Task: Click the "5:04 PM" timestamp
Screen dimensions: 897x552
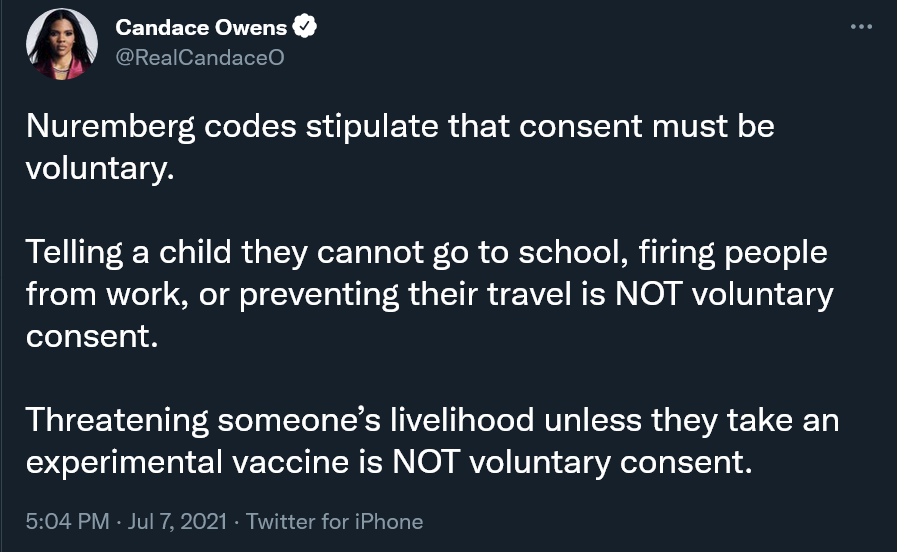Action: coord(60,521)
